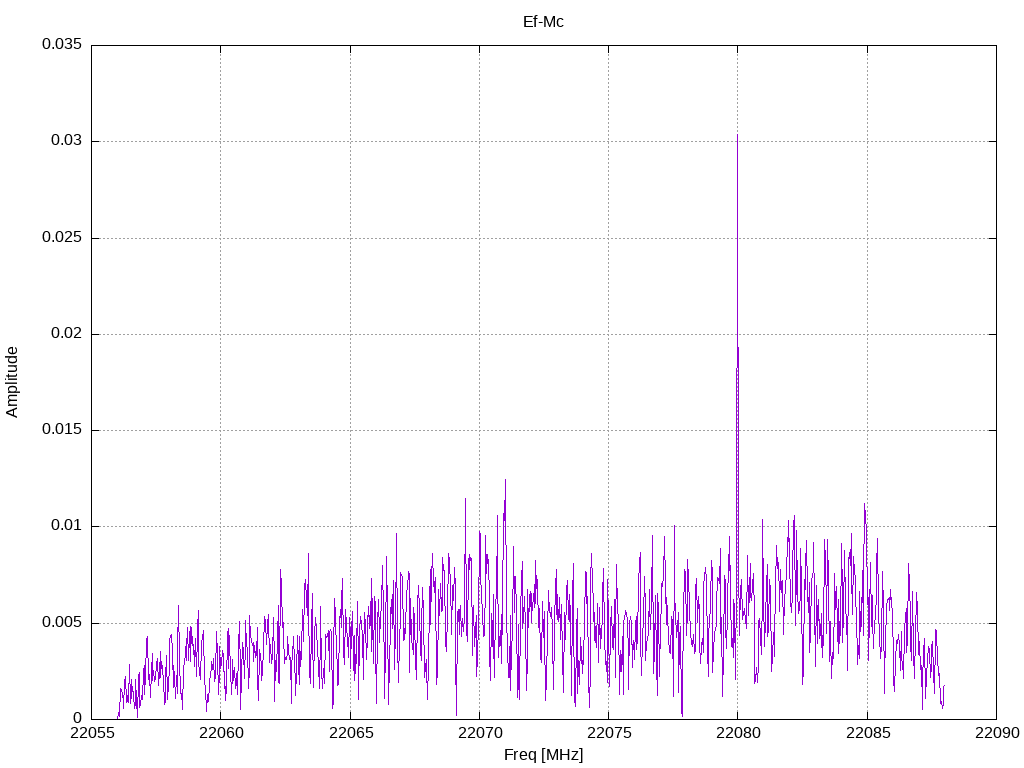The image size is (1024, 768).
Task: Select the 0.015 y-axis tick label
Action: coord(61,430)
